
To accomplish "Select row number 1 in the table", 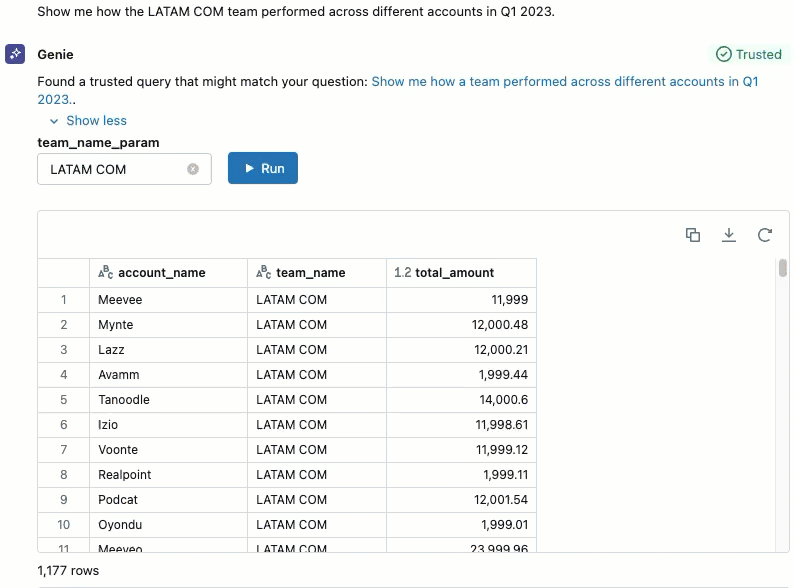I will pos(64,300).
